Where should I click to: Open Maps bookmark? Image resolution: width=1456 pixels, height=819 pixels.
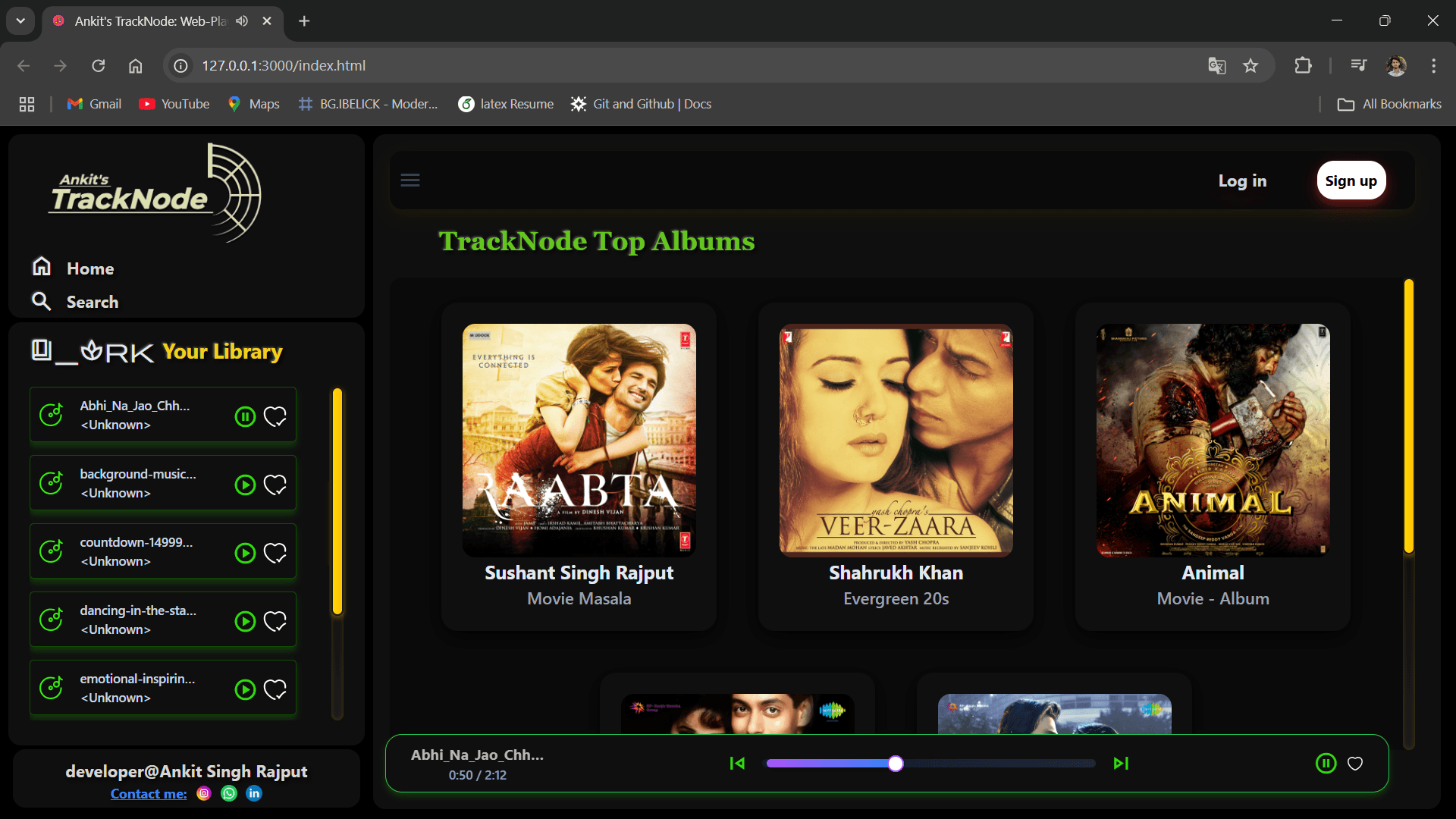[x=253, y=104]
